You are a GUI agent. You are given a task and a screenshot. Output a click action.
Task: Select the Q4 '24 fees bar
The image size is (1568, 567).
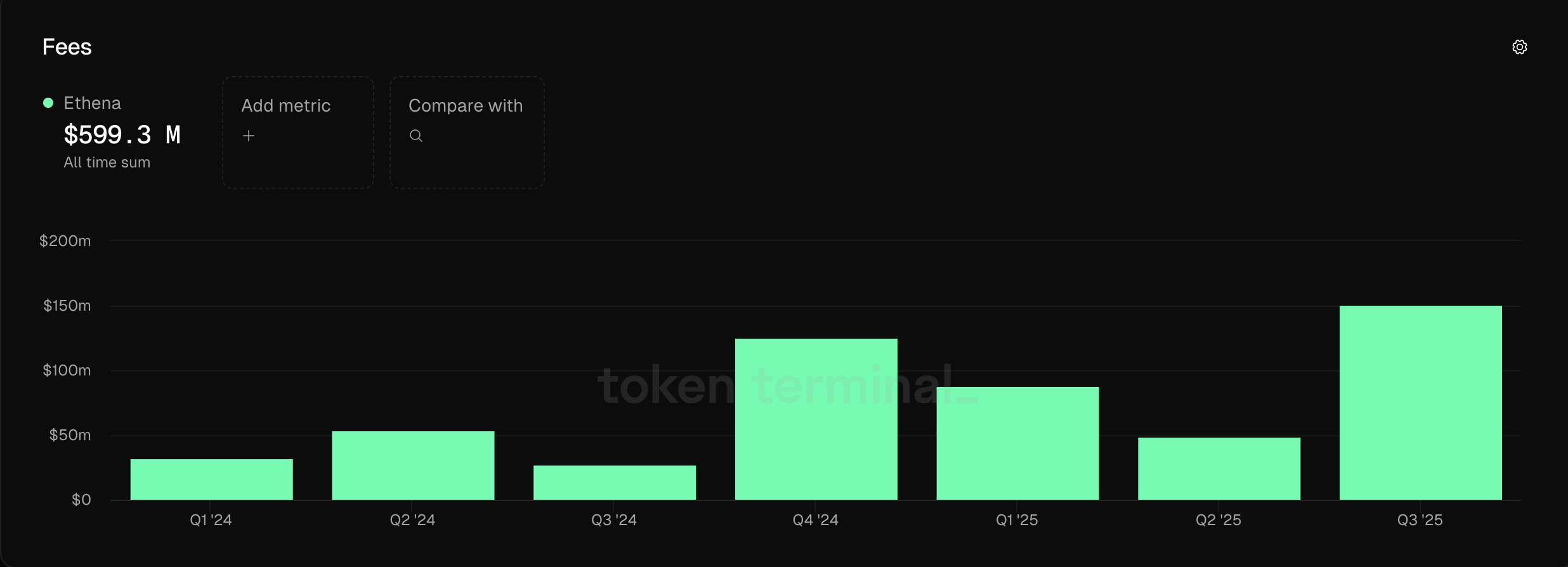pyautogui.click(x=816, y=419)
